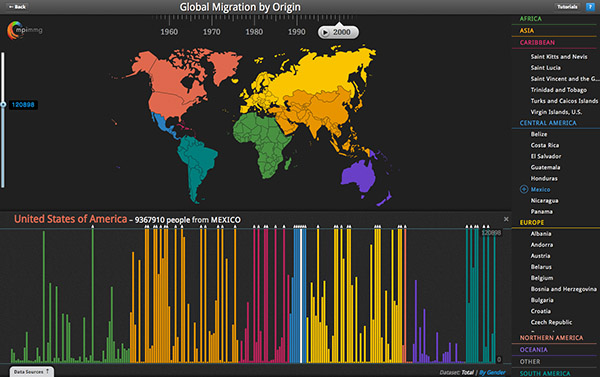Switch dataset to Total

point(467,372)
